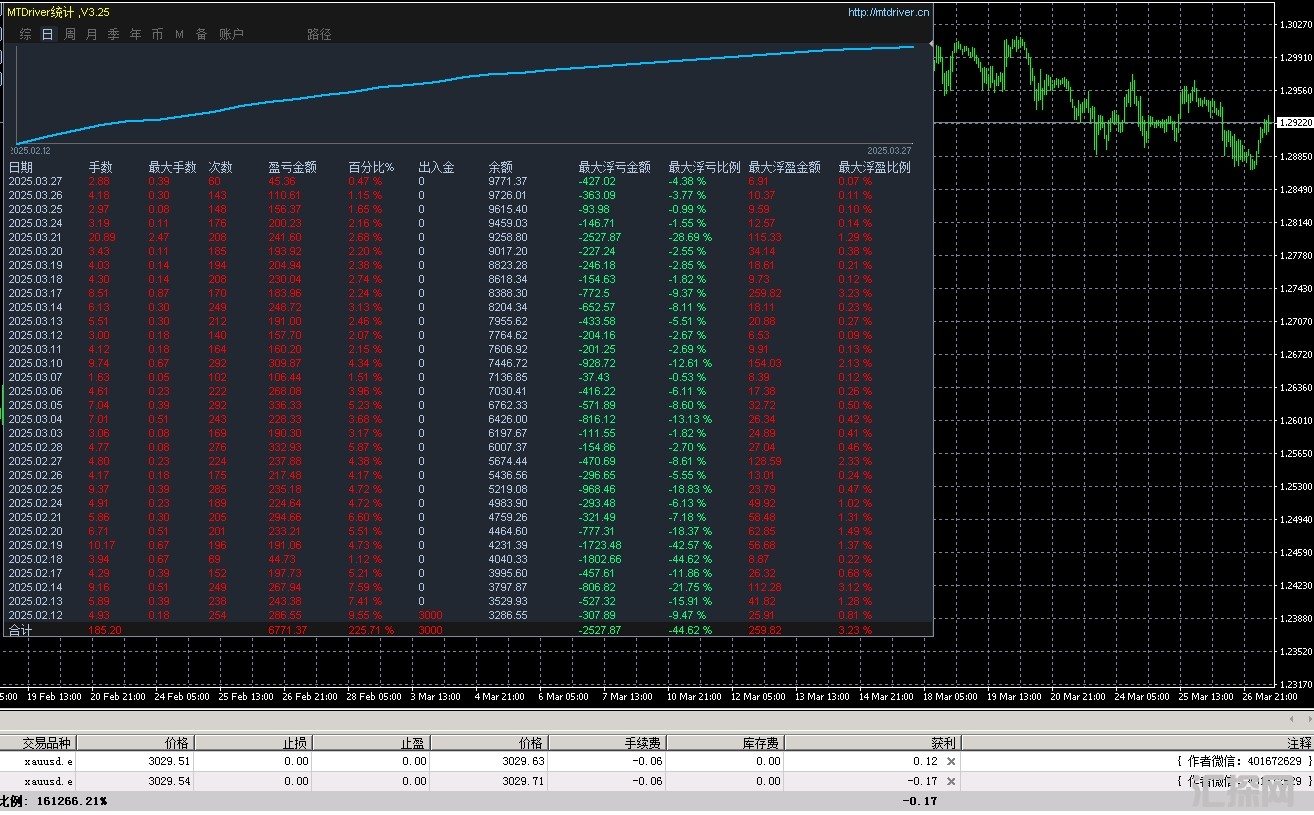Screen dimensions: 1314x815
Task: Click the 出入金 column header
Action: (436, 167)
